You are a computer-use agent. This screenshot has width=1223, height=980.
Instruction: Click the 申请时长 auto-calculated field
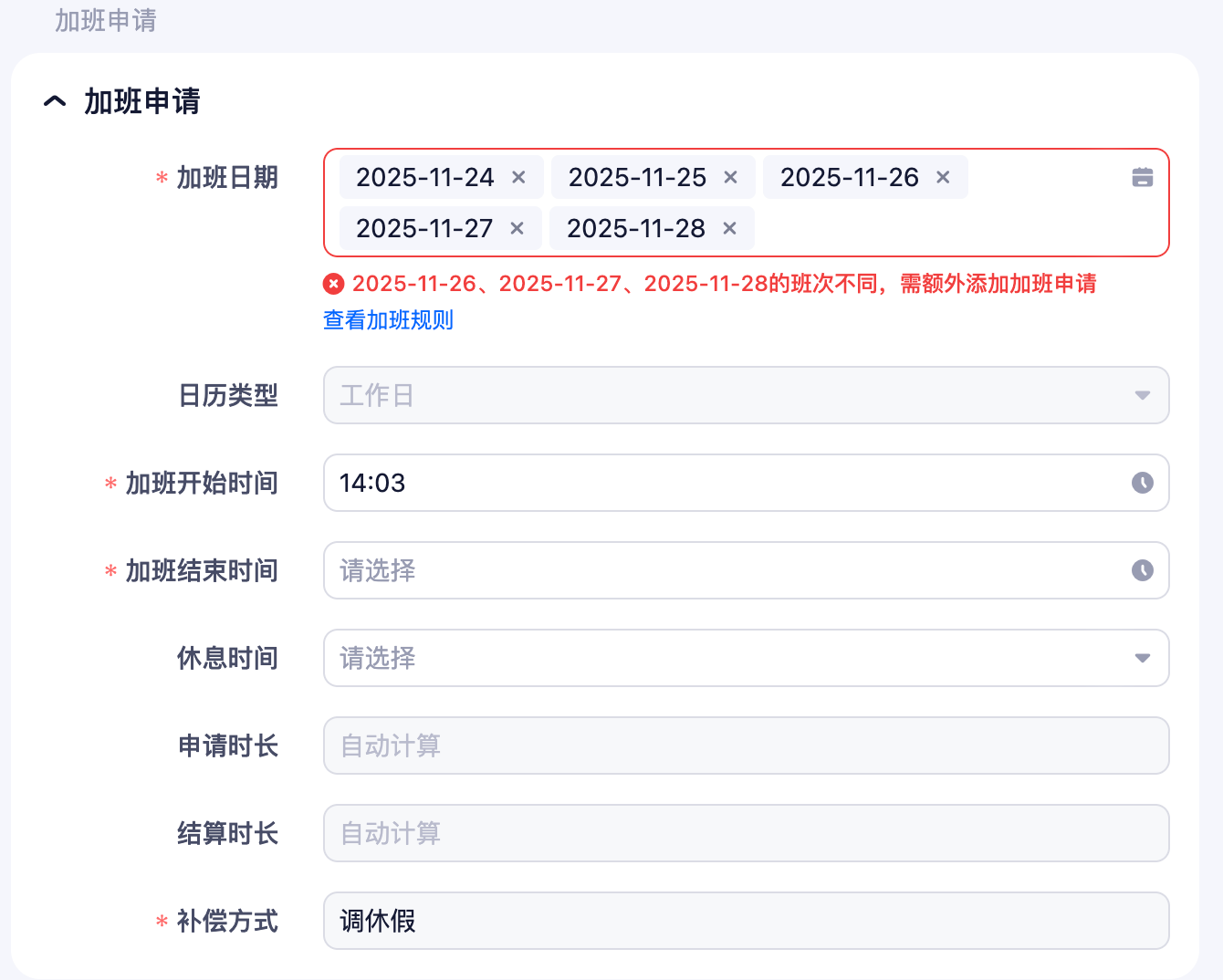[x=746, y=745]
